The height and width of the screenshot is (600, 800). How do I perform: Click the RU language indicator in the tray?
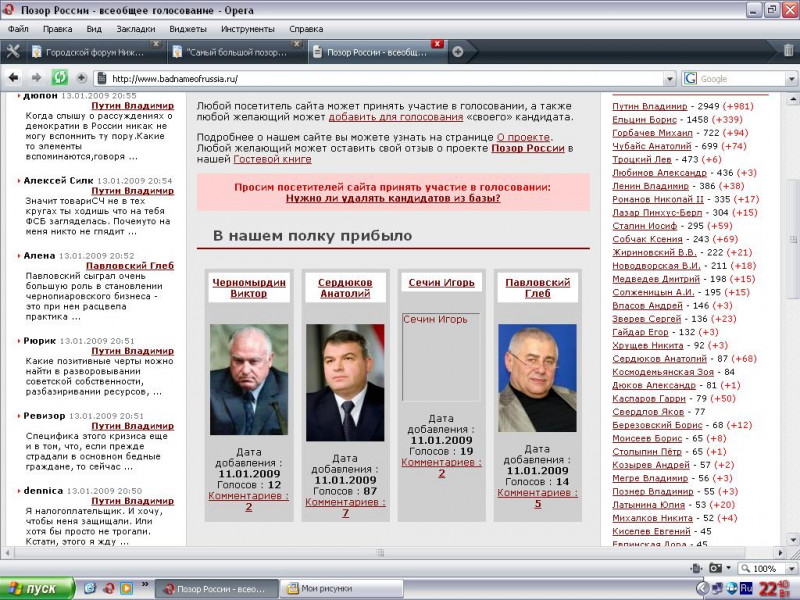(745, 588)
